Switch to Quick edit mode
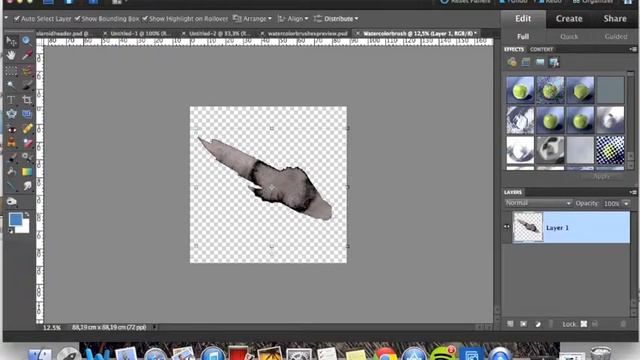Screen dimensions: 640x360 pyautogui.click(x=569, y=37)
